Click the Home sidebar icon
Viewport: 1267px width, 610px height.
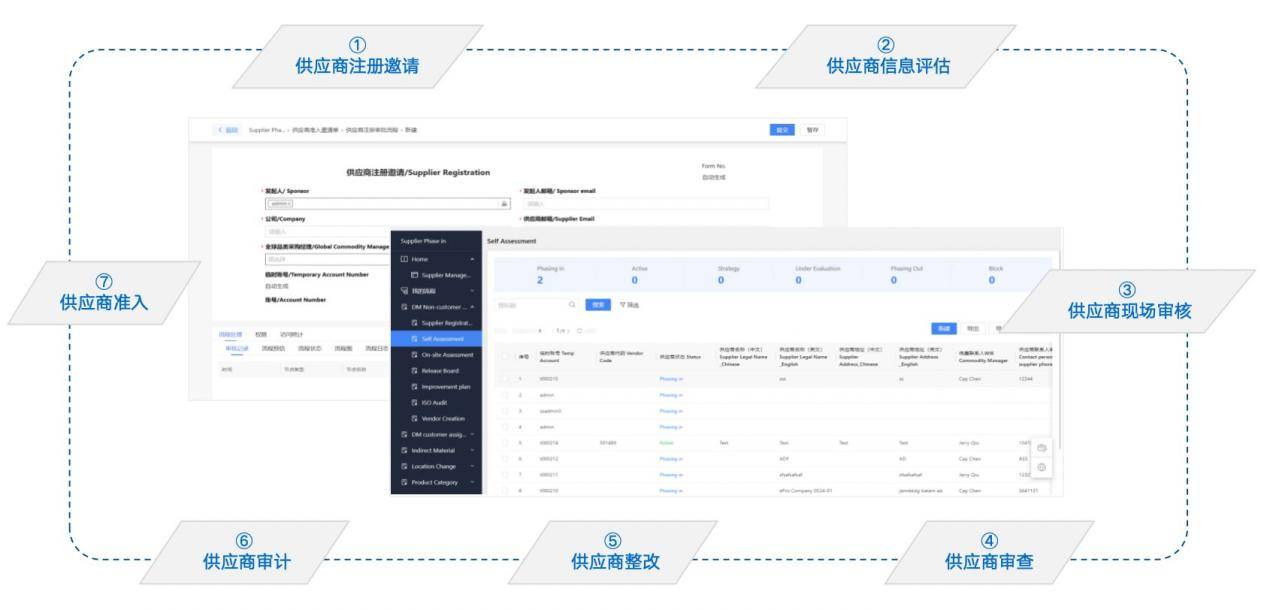pyautogui.click(x=403, y=259)
